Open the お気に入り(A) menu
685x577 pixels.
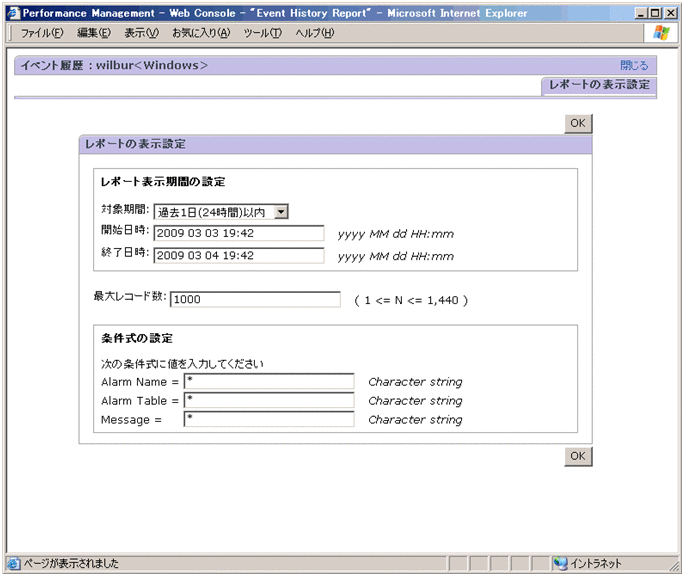coord(201,33)
